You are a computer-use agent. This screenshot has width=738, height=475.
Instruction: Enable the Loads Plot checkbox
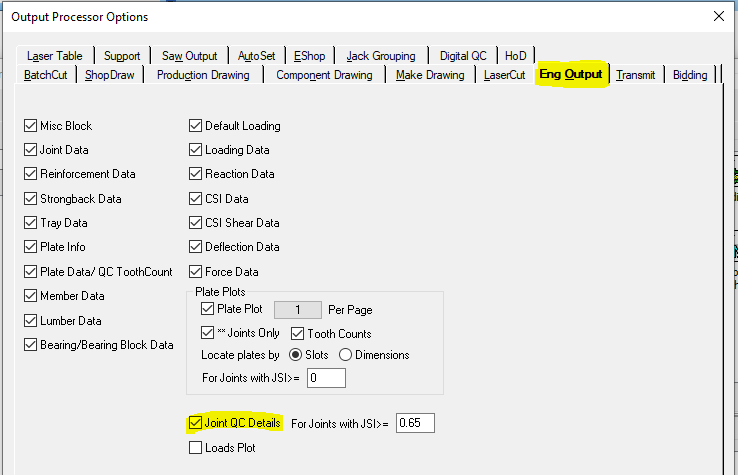tap(196, 448)
